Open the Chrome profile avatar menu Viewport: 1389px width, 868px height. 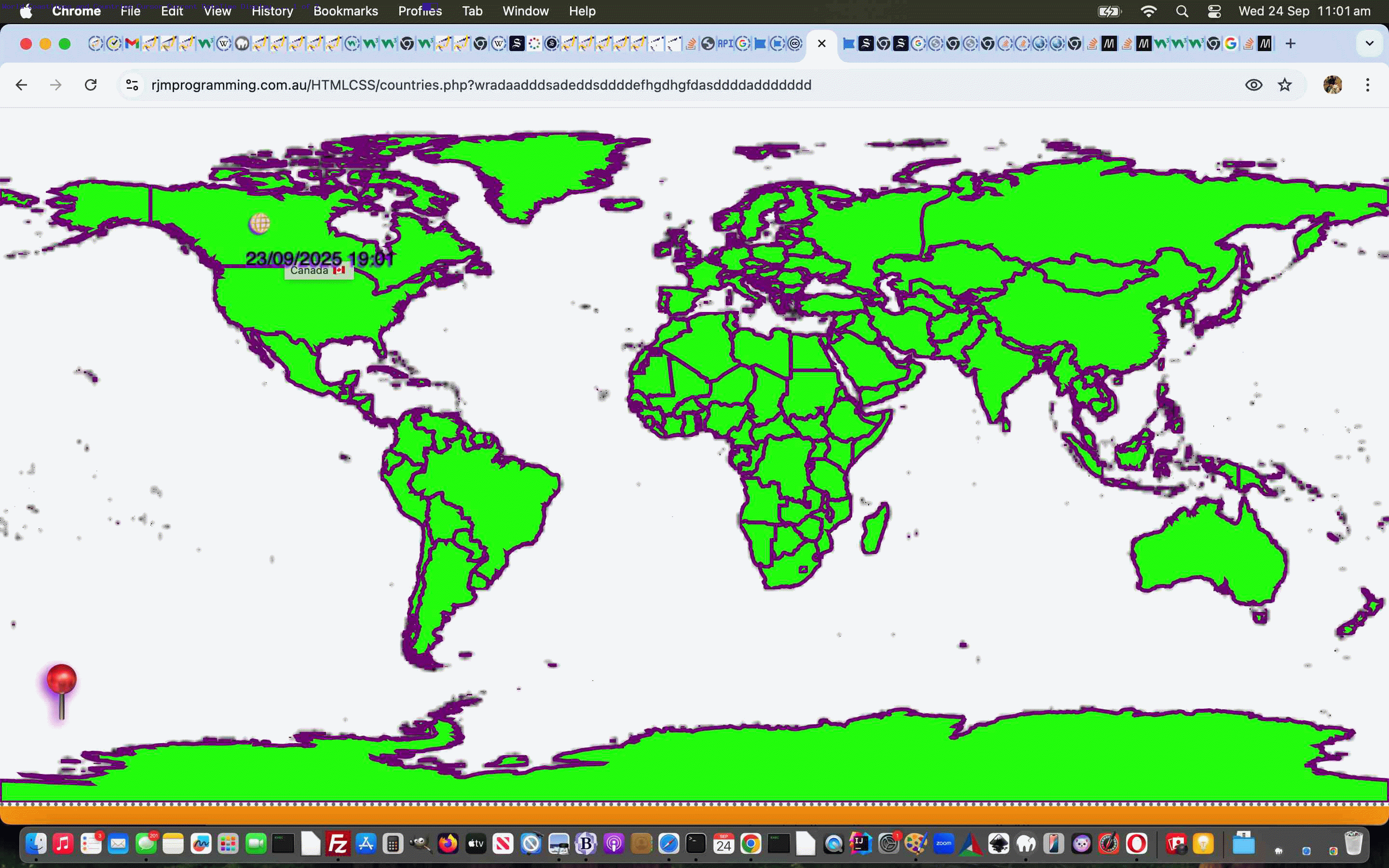click(x=1332, y=85)
